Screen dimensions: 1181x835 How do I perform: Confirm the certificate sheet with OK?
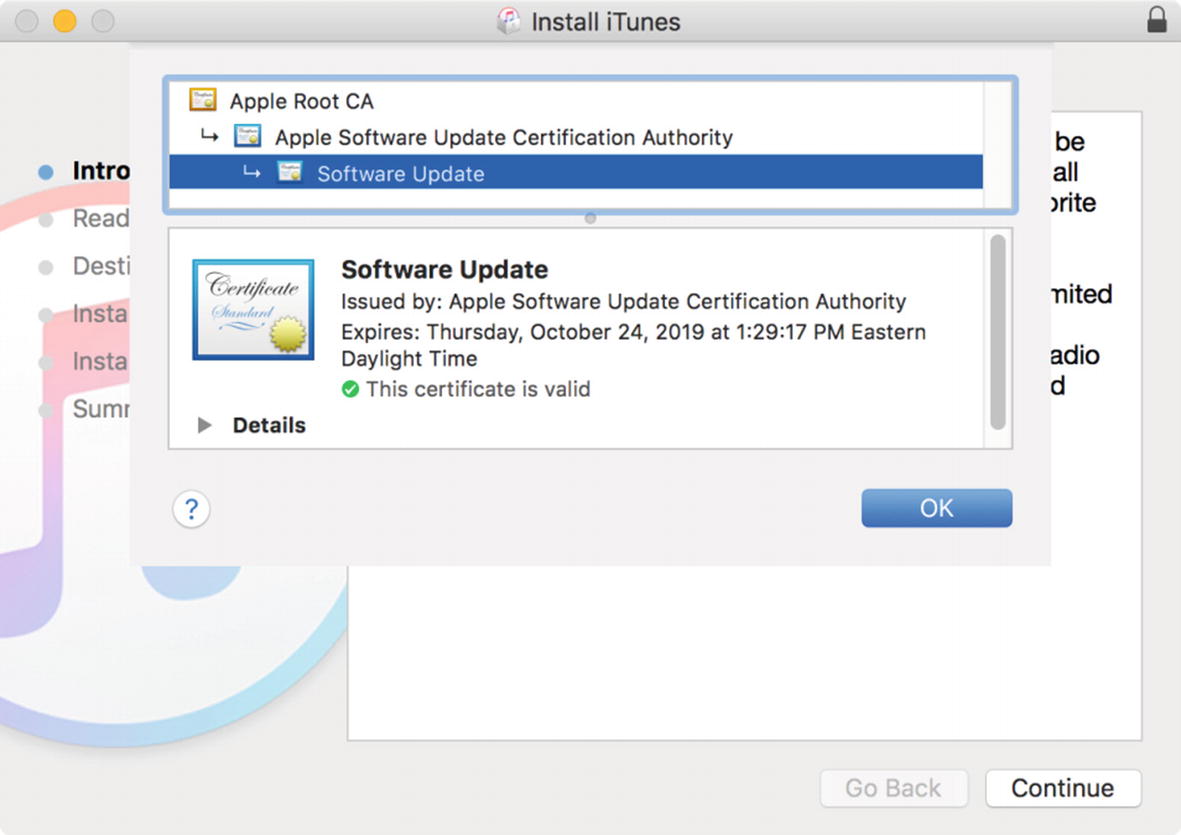tap(936, 508)
